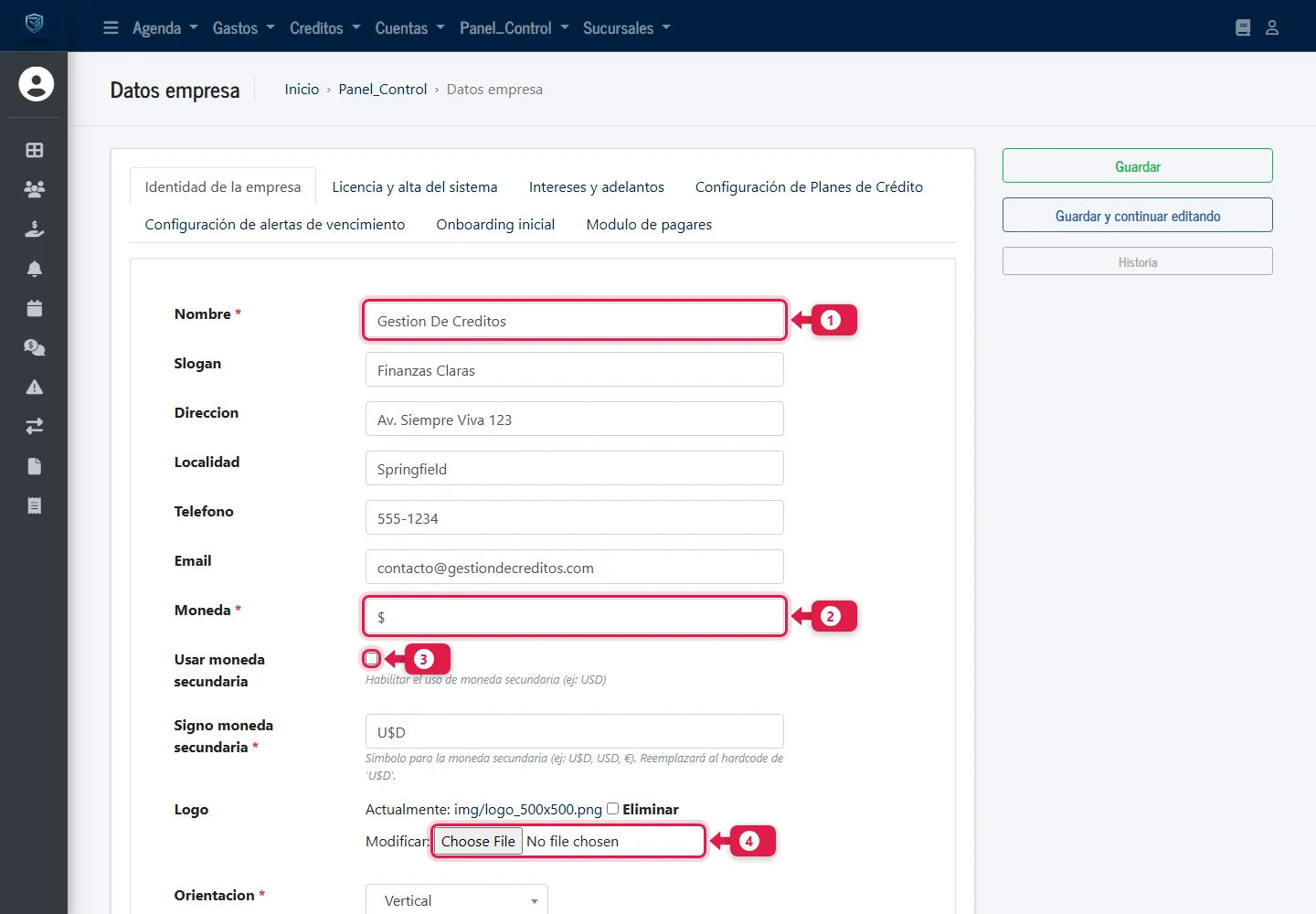Open the dashboard grid icon in the sidebar
This screenshot has width=1316, height=914.
click(35, 150)
